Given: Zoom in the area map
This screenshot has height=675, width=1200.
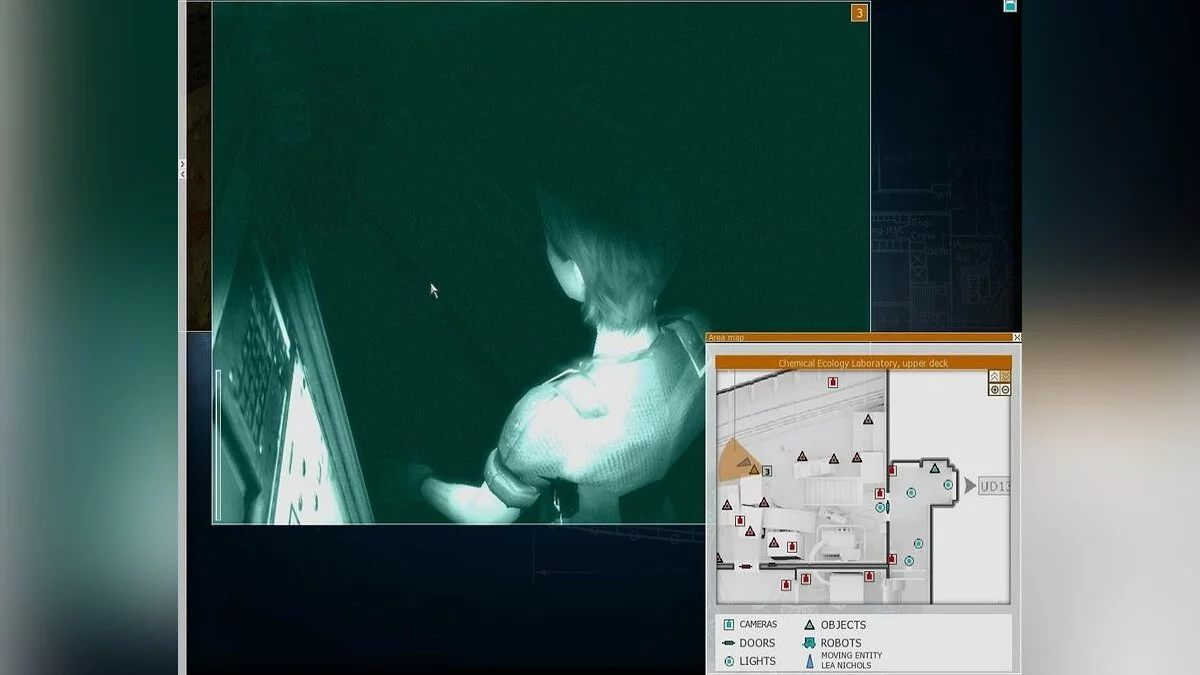Looking at the screenshot, I should [x=994, y=389].
